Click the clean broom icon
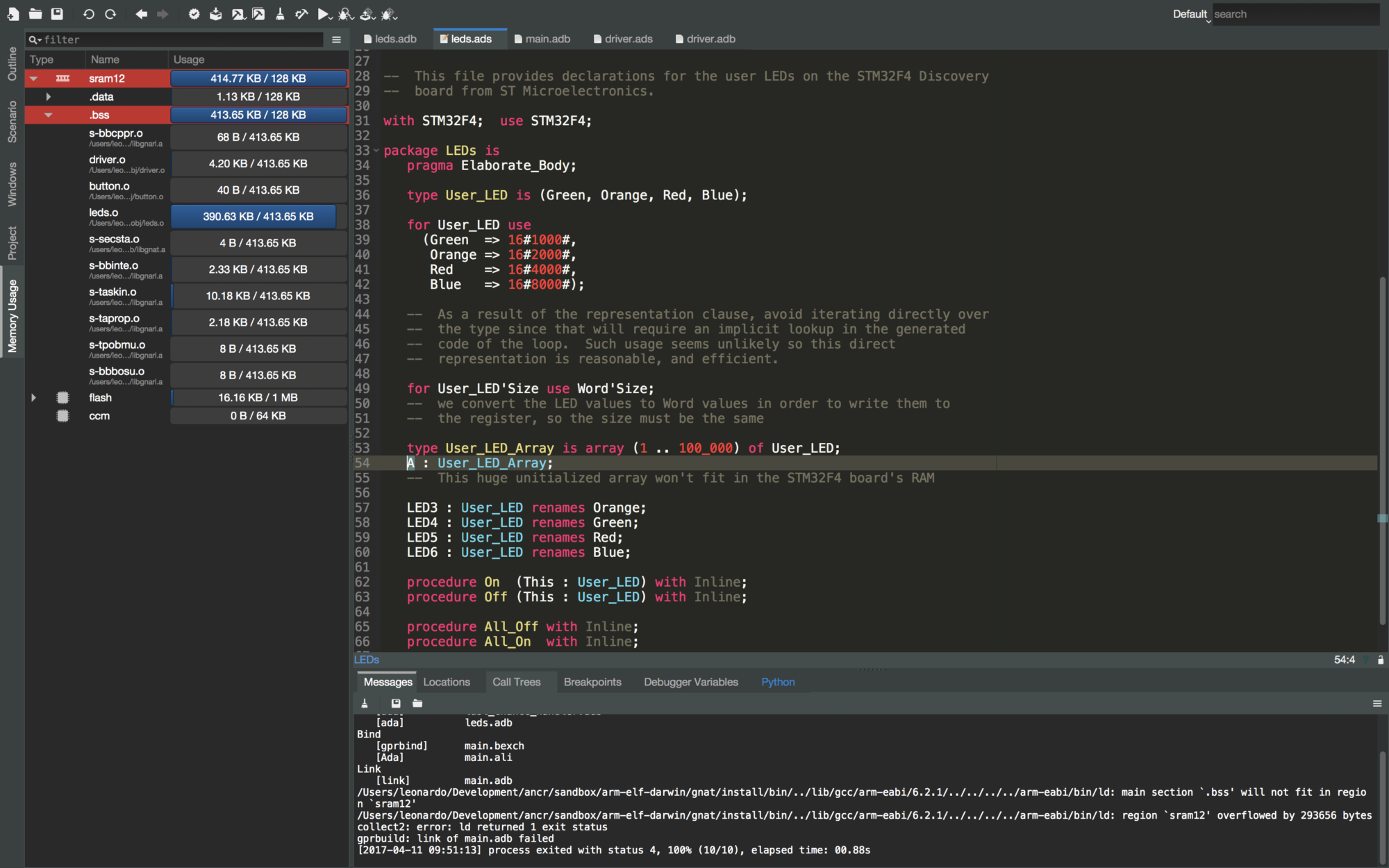 [x=280, y=14]
